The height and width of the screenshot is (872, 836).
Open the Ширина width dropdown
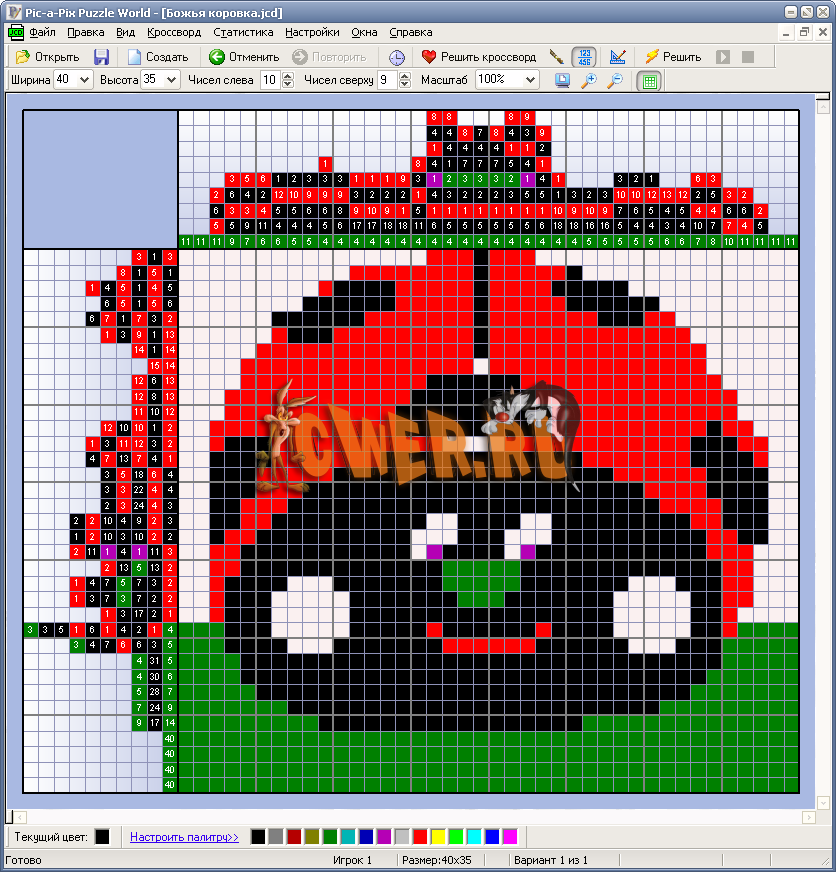pos(85,80)
